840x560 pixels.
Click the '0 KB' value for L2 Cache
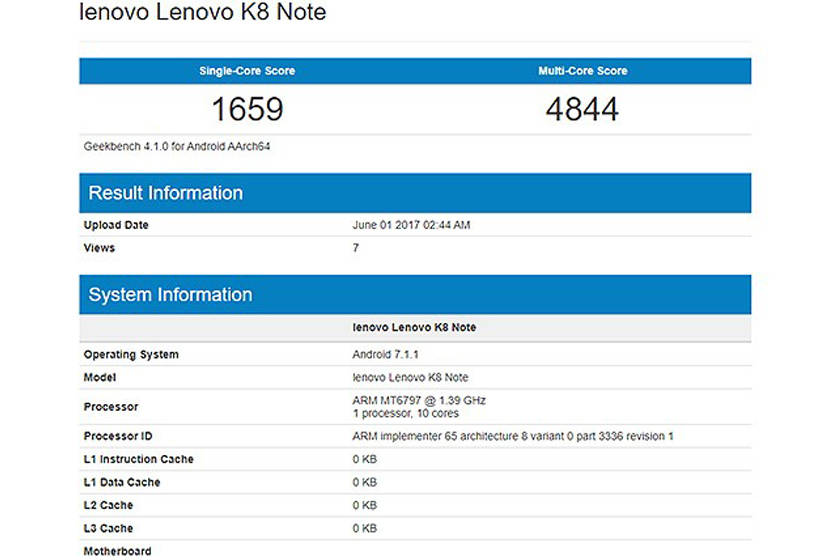click(x=365, y=505)
